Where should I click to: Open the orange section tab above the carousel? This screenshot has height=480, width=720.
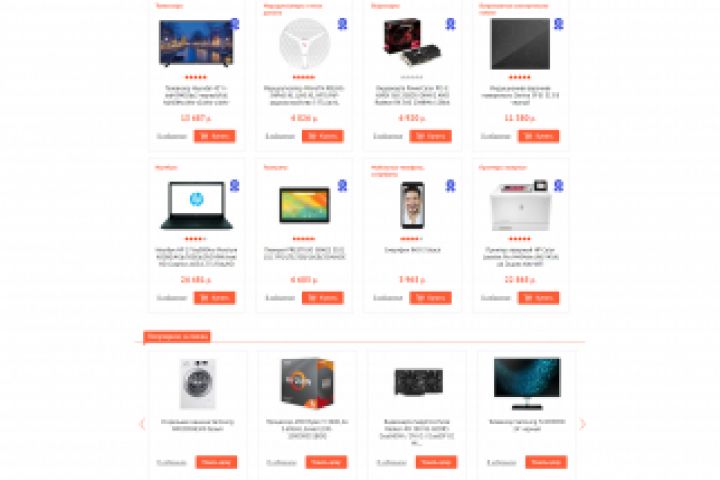pyautogui.click(x=177, y=337)
